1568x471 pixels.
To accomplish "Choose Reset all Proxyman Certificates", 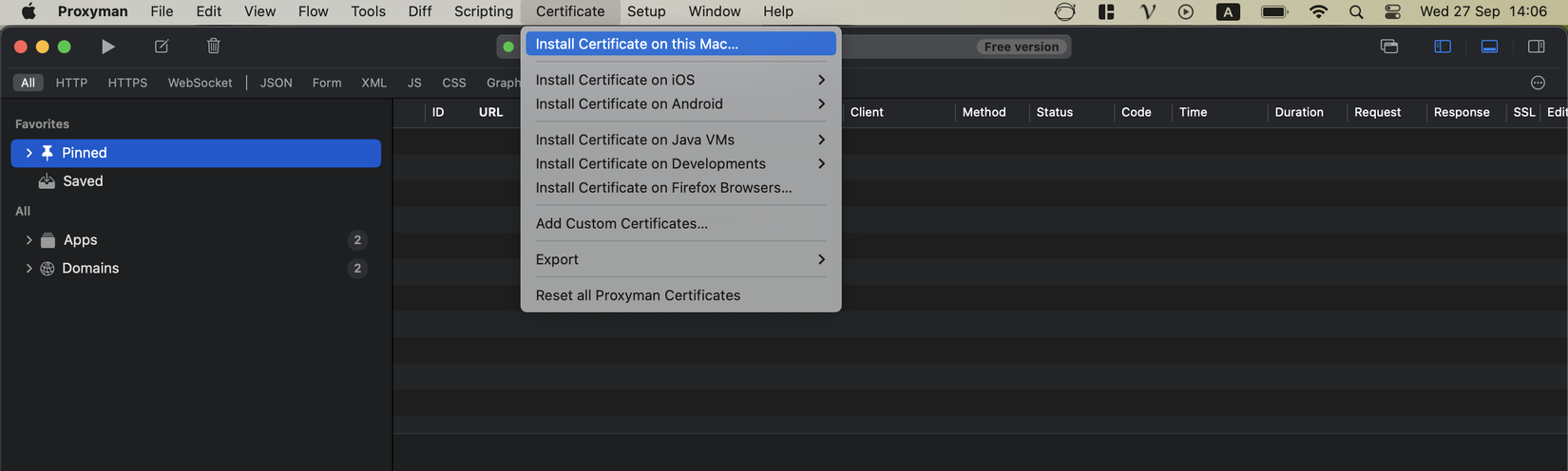I will 638,295.
